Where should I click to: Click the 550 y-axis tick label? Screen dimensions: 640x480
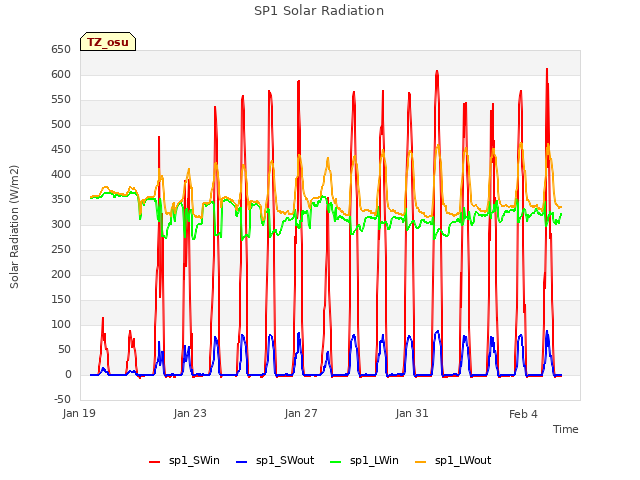(x=61, y=100)
